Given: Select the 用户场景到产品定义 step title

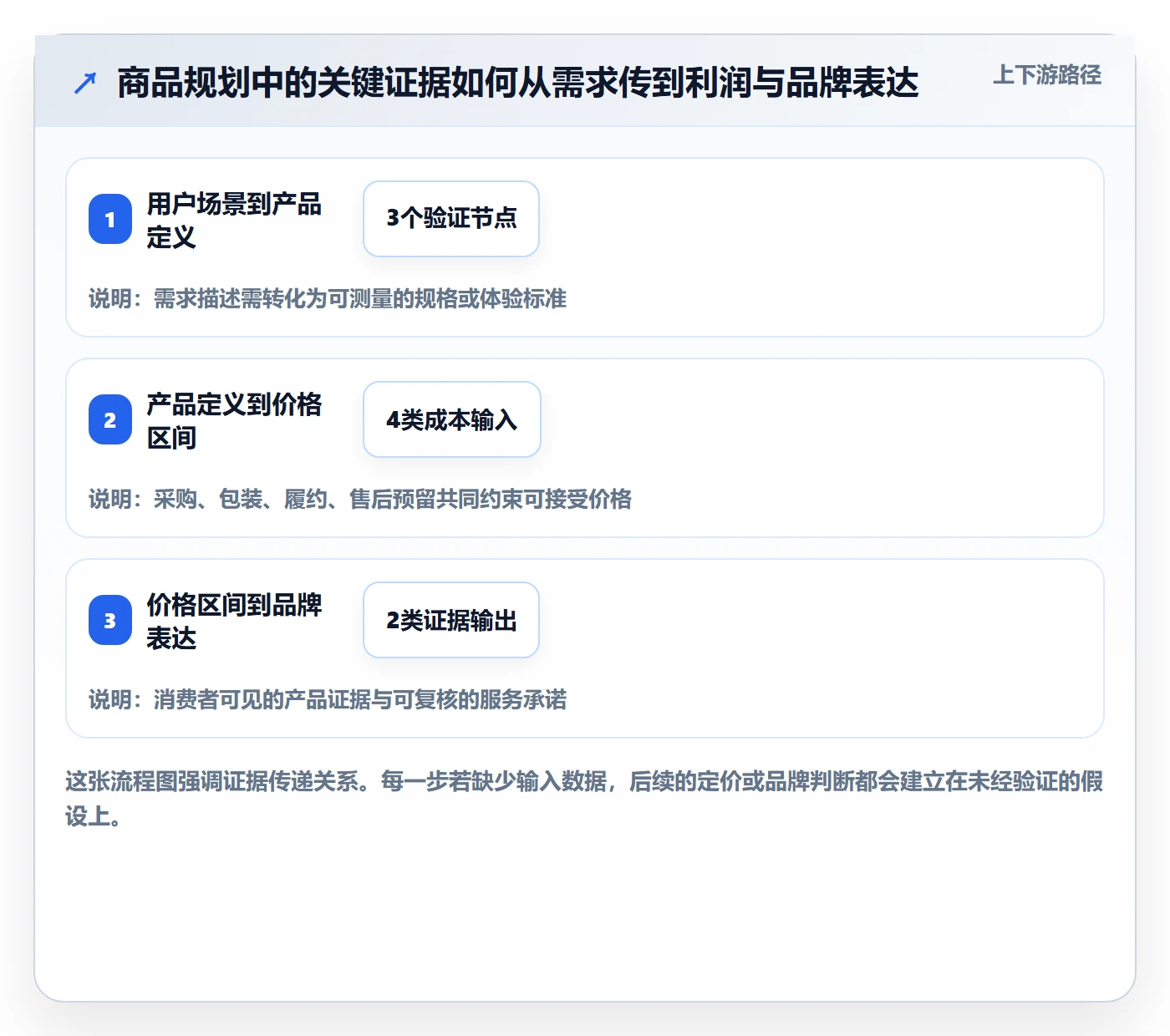Looking at the screenshot, I should pos(234,220).
